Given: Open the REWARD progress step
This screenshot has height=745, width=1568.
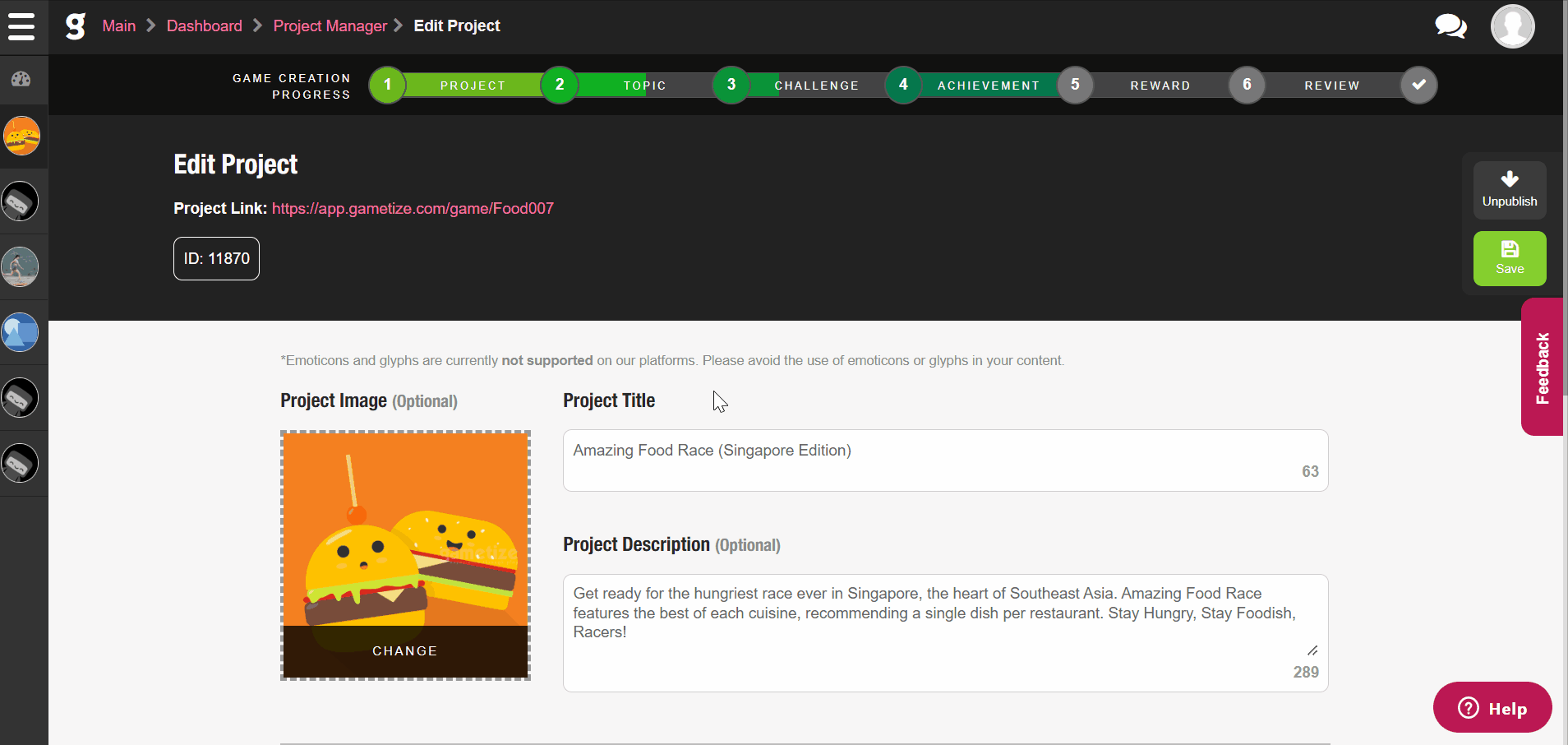Looking at the screenshot, I should pyautogui.click(x=1160, y=86).
